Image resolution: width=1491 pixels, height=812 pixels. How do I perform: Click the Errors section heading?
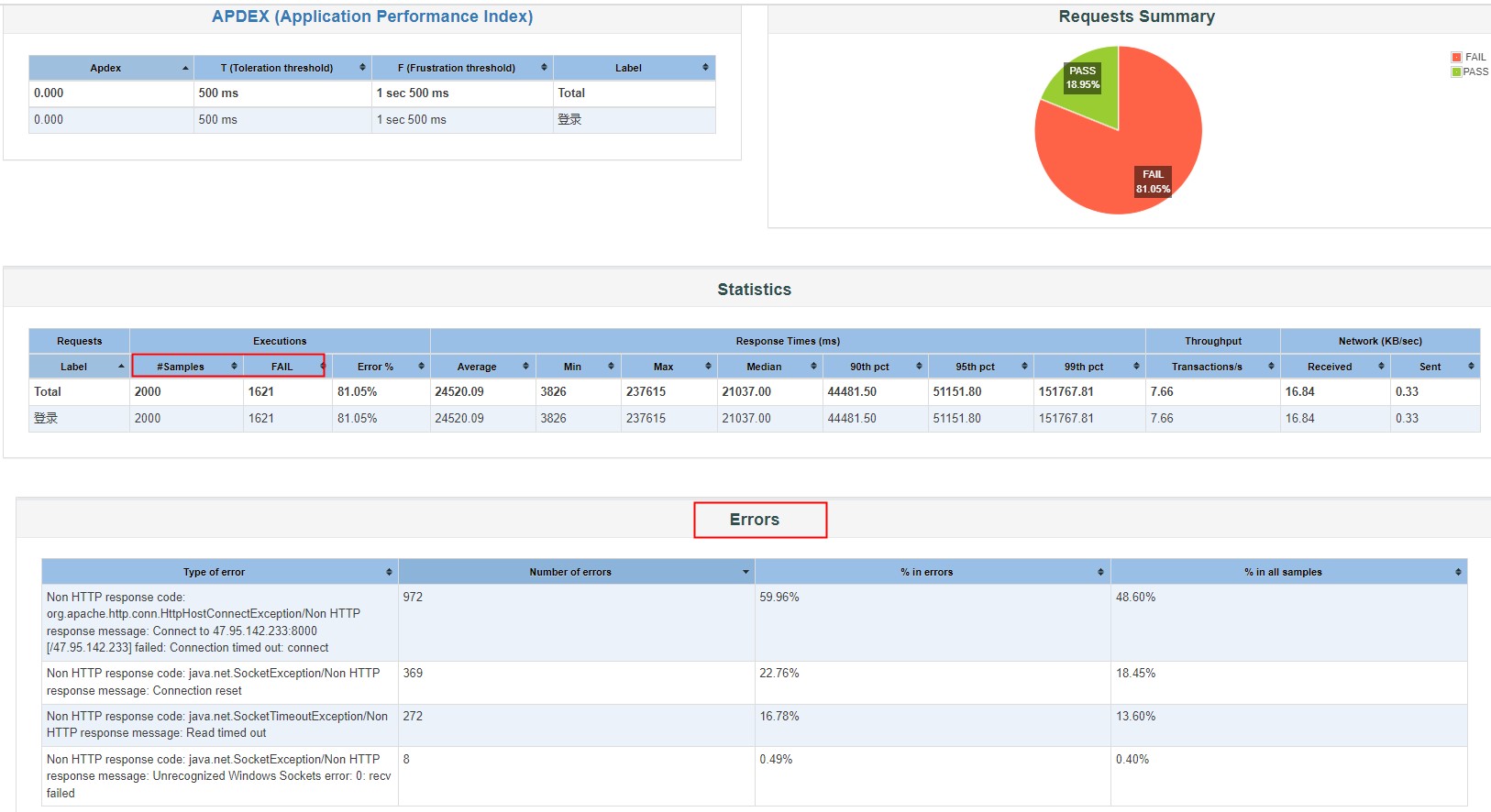click(755, 520)
